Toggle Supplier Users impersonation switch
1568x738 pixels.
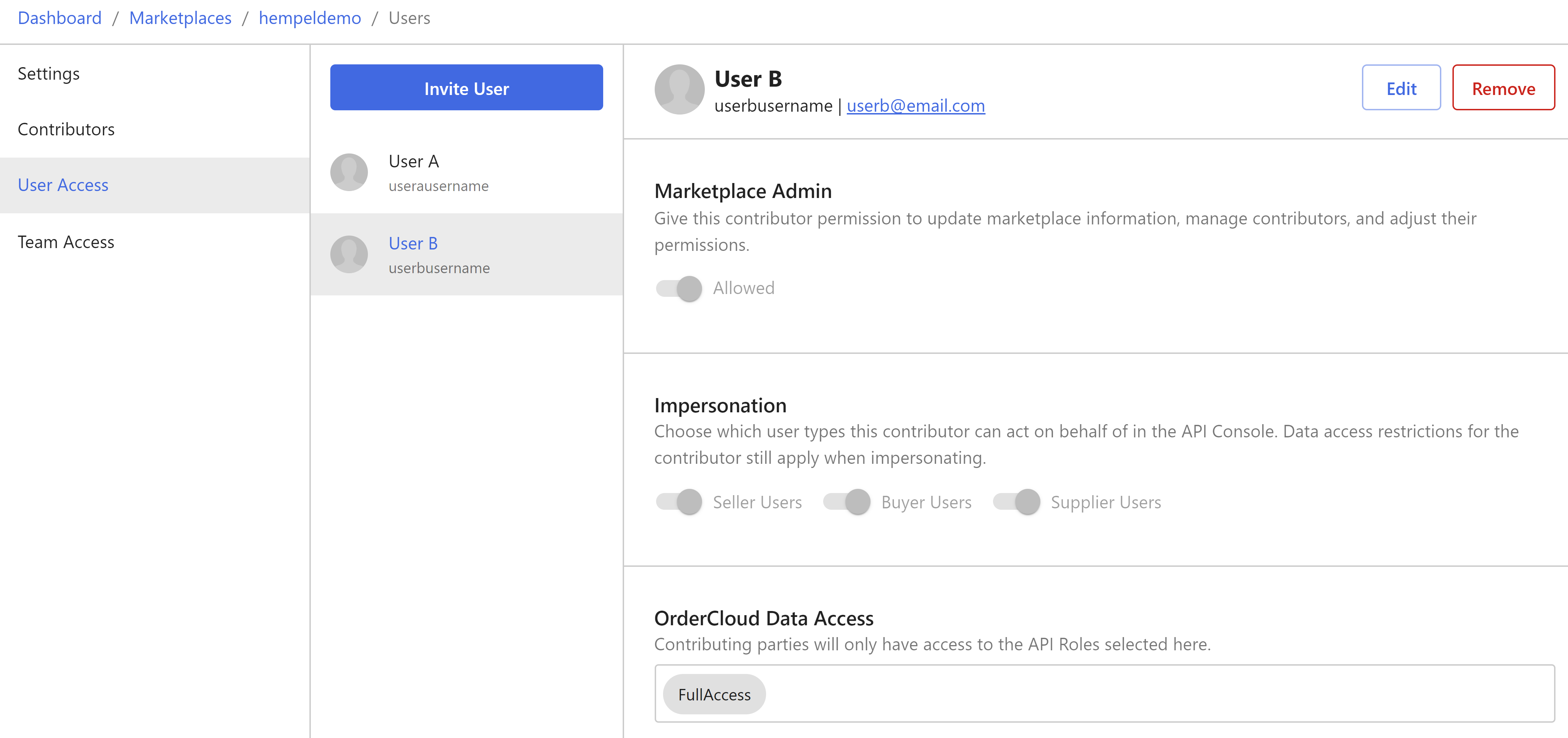click(1017, 502)
